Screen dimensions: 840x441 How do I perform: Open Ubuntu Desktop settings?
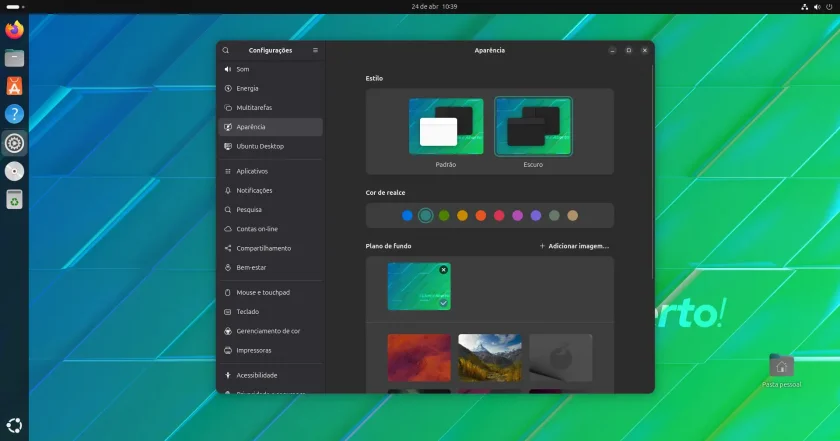coord(271,146)
